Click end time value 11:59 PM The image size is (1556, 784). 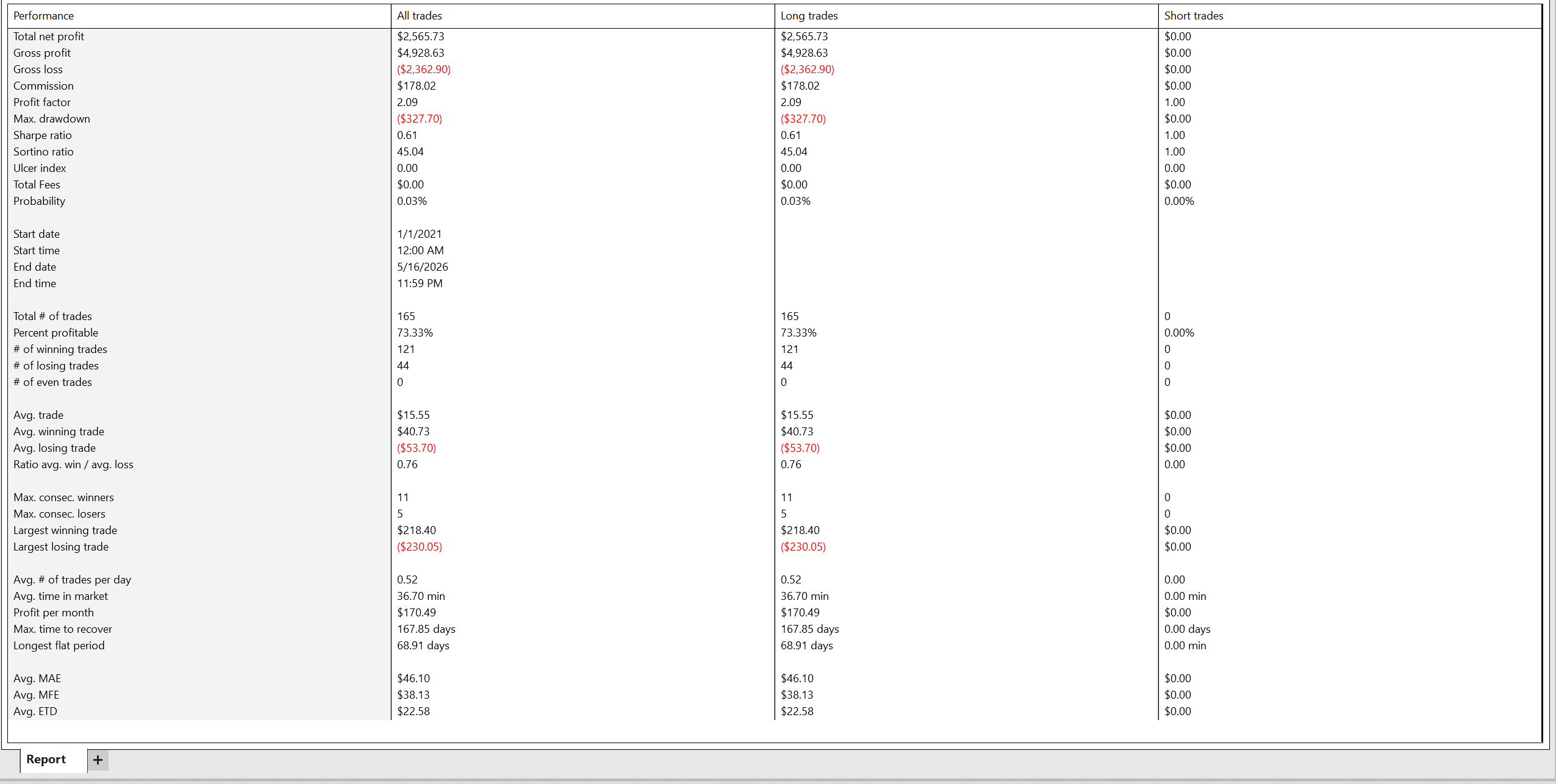point(420,283)
